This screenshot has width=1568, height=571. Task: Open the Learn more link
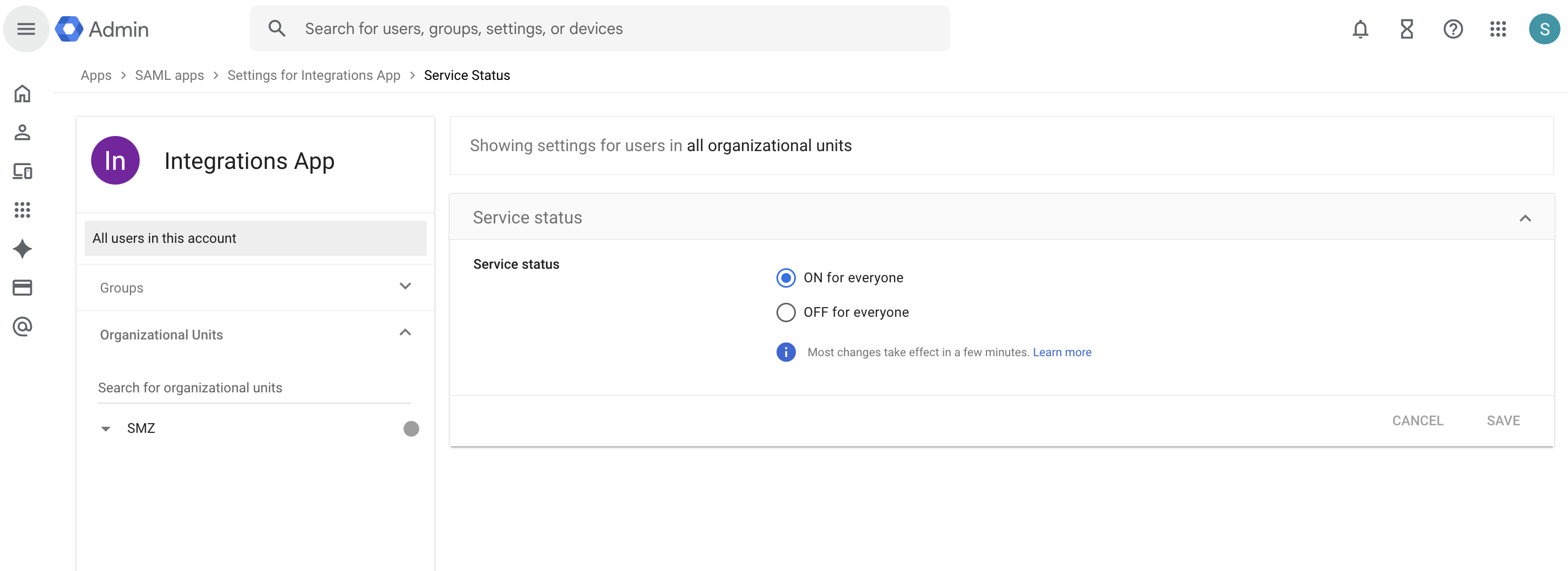(x=1061, y=352)
